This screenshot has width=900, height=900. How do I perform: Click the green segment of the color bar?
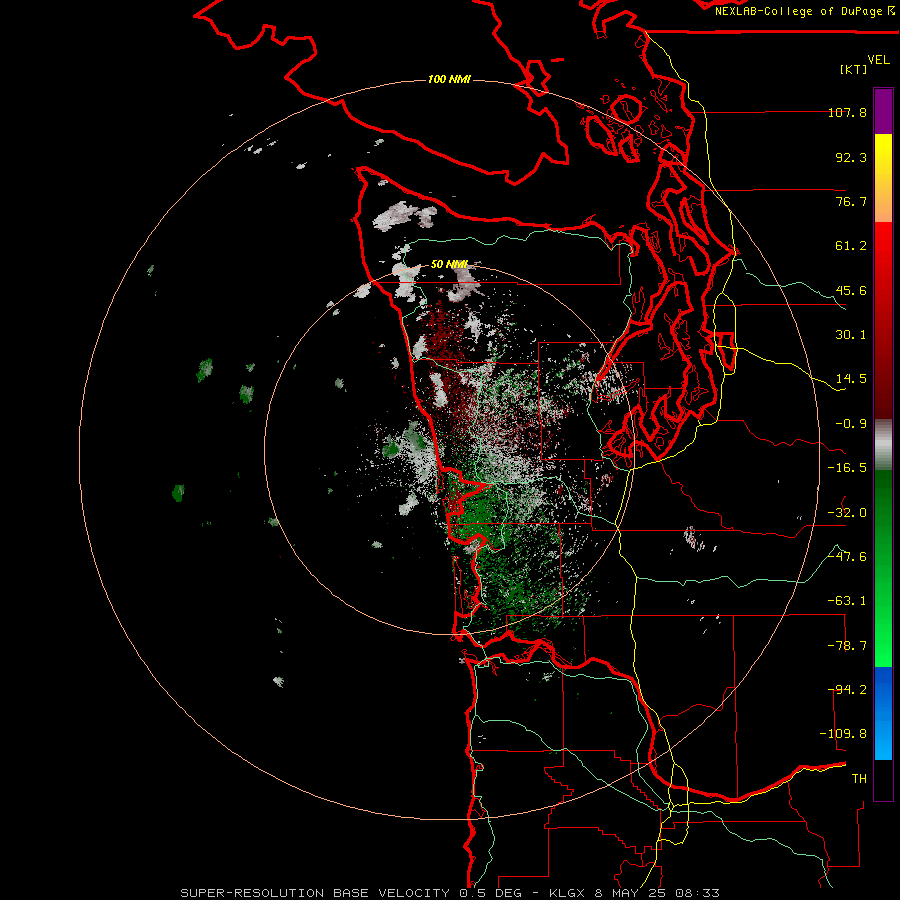pos(883,568)
